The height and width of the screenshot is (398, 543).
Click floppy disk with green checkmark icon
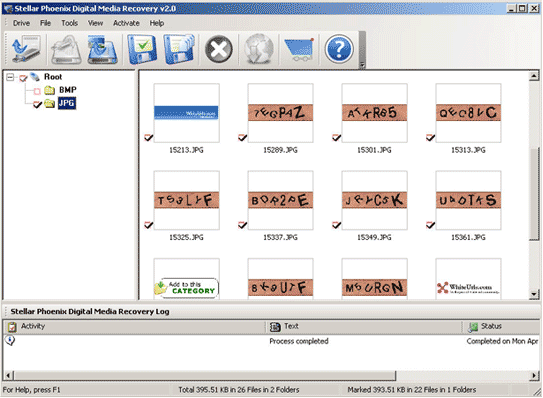coord(142,49)
